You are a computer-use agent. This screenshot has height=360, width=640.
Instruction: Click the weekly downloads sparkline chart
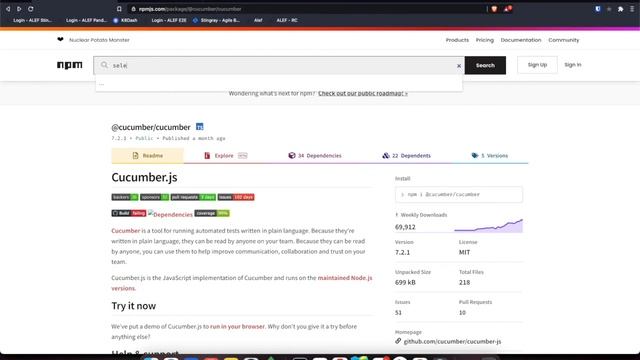tap(488, 226)
